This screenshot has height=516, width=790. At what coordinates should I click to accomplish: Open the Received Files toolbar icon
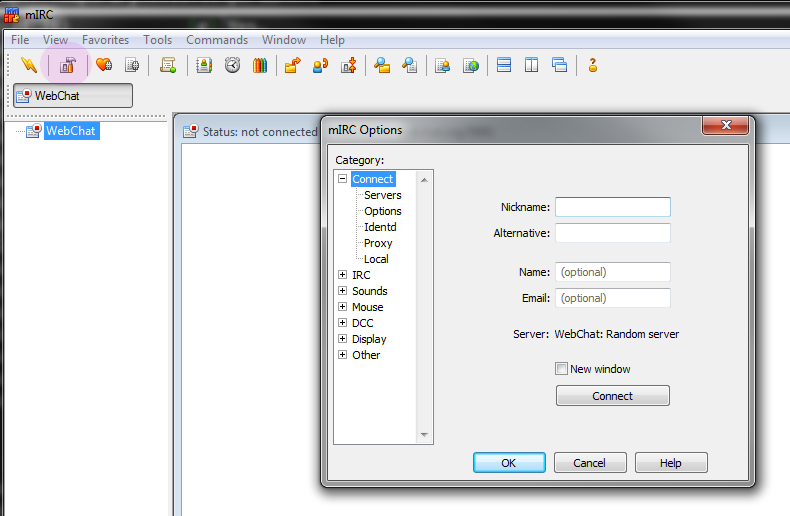[382, 65]
